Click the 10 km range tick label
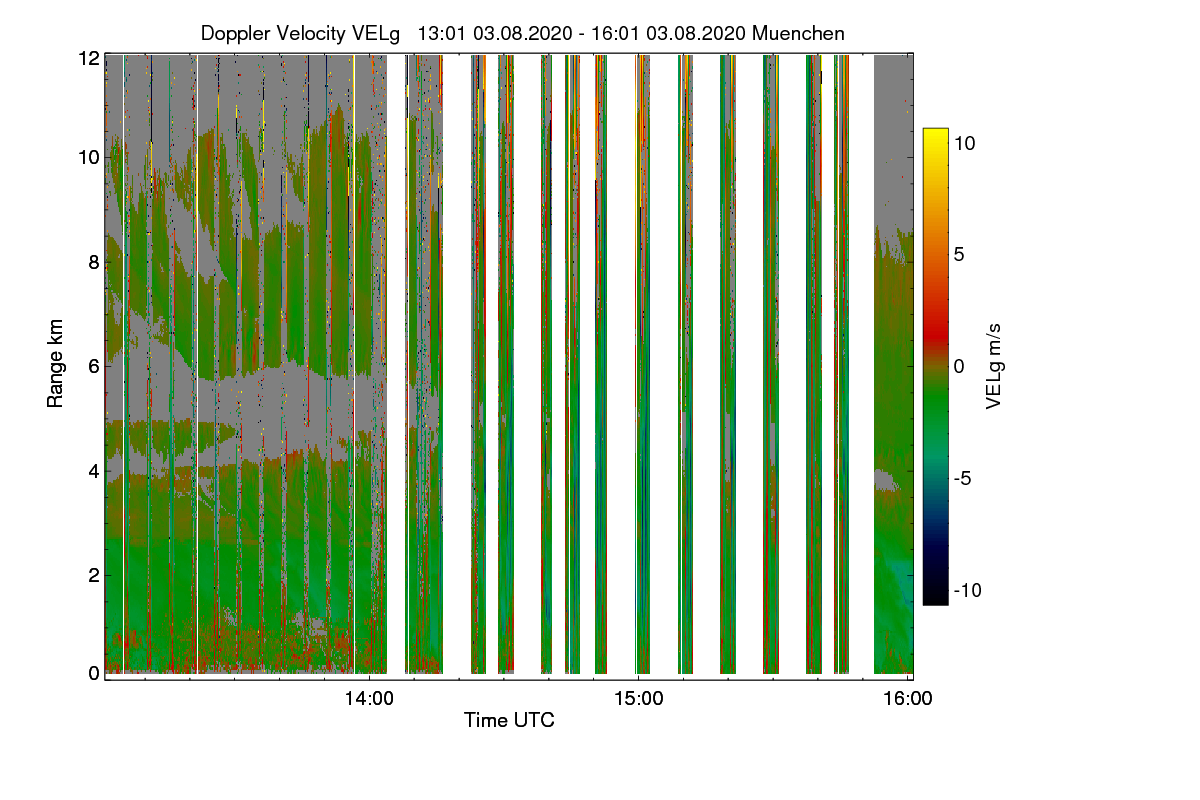Screen dimensions: 1200x800 [89, 158]
